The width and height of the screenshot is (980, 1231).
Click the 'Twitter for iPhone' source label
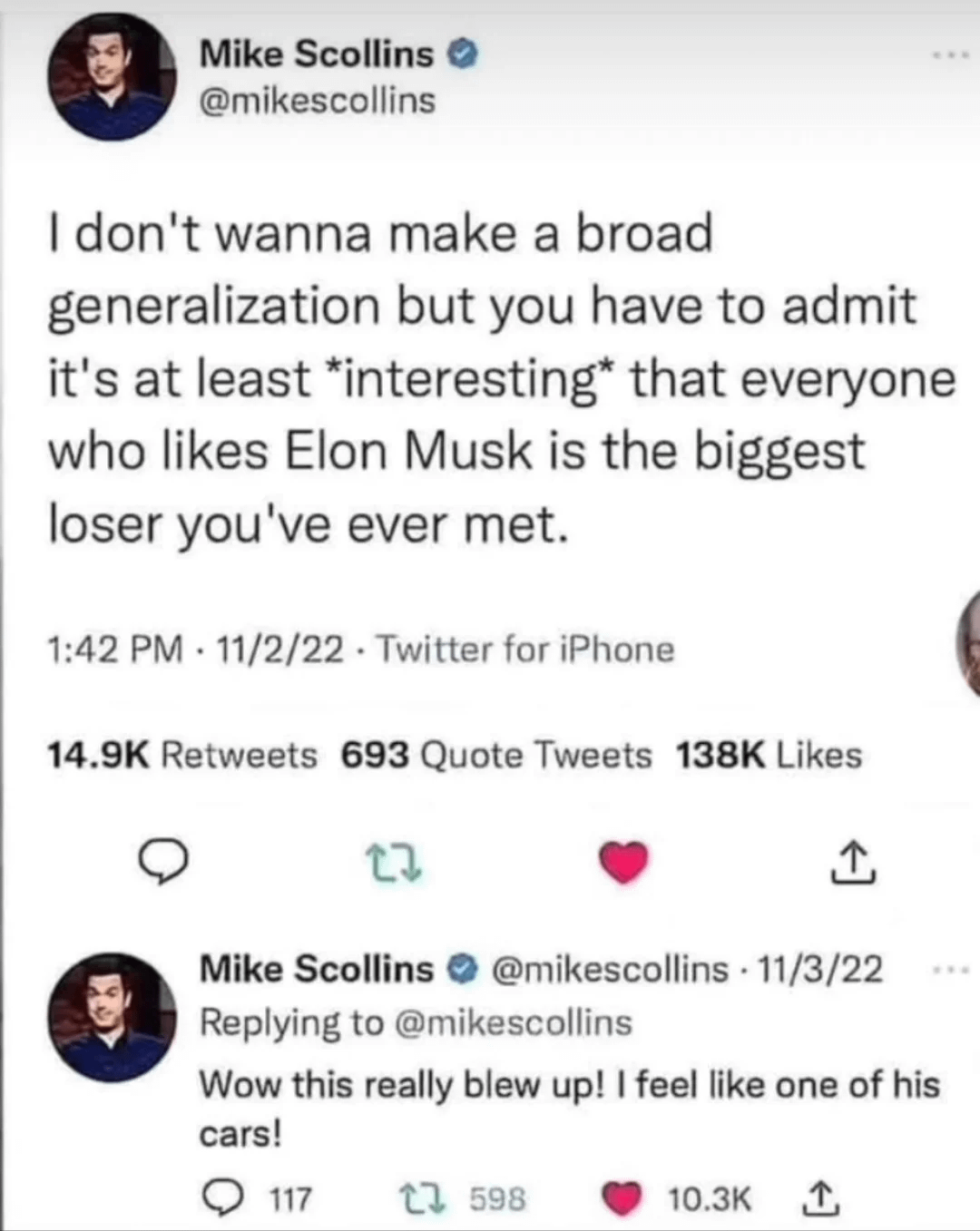click(x=524, y=650)
